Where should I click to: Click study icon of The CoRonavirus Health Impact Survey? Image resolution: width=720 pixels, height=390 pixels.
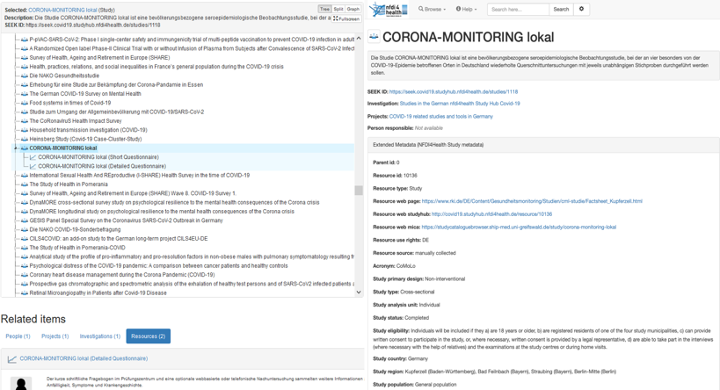[24, 121]
